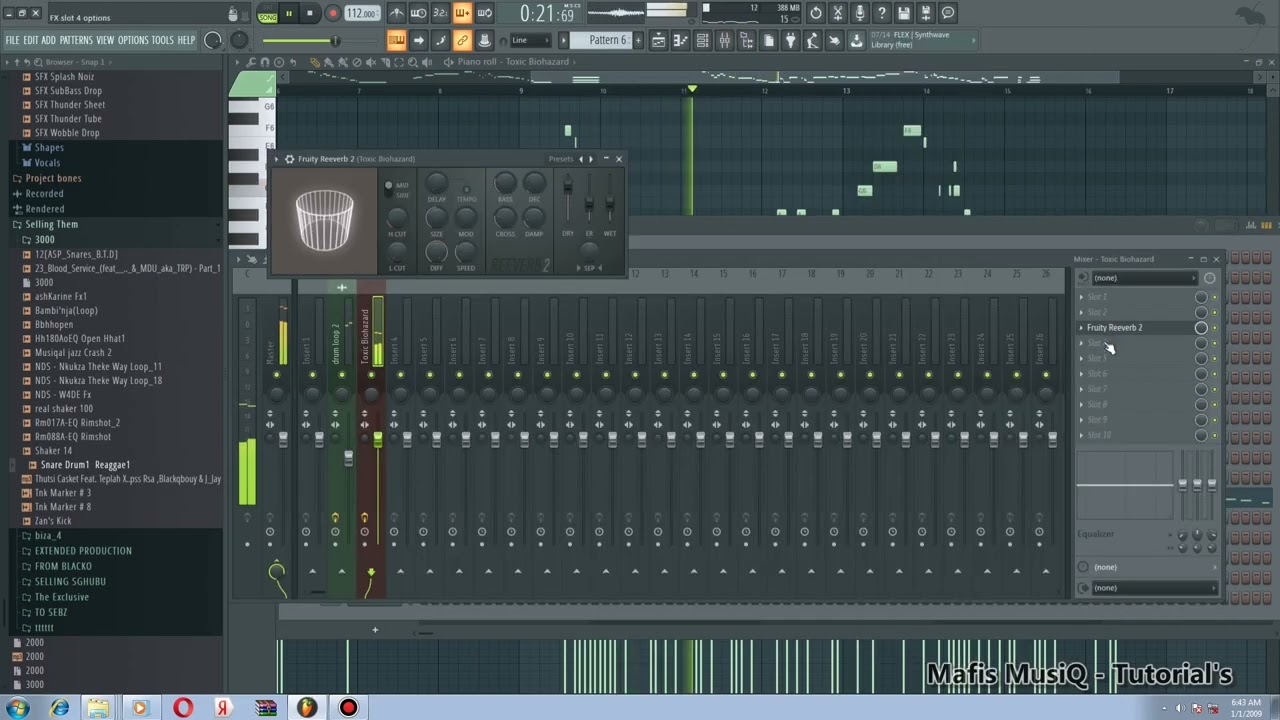Open the PATTERNS menu
Image resolution: width=1280 pixels, height=720 pixels.
point(76,40)
